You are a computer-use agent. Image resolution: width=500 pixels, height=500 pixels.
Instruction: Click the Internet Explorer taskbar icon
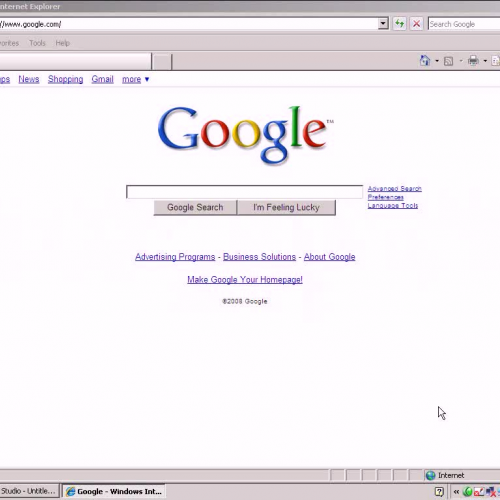click(70, 492)
